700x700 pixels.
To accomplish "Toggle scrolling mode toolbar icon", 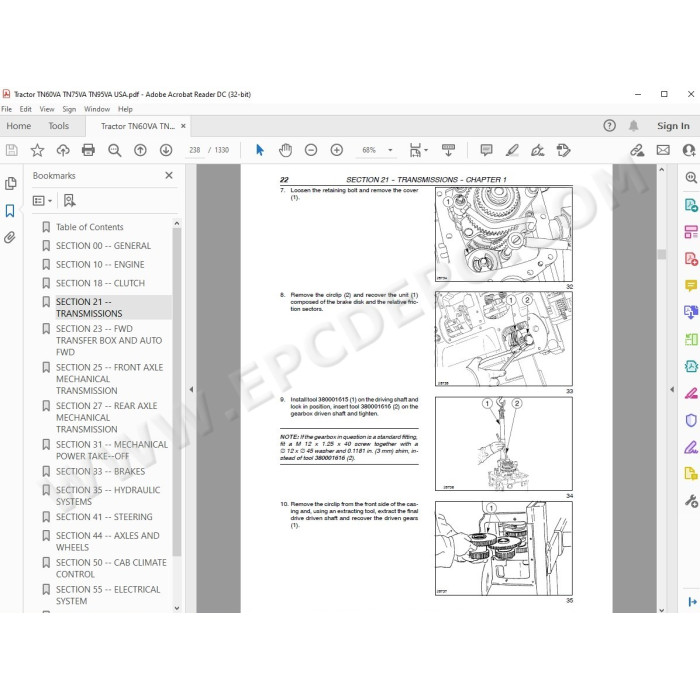I will 448,150.
